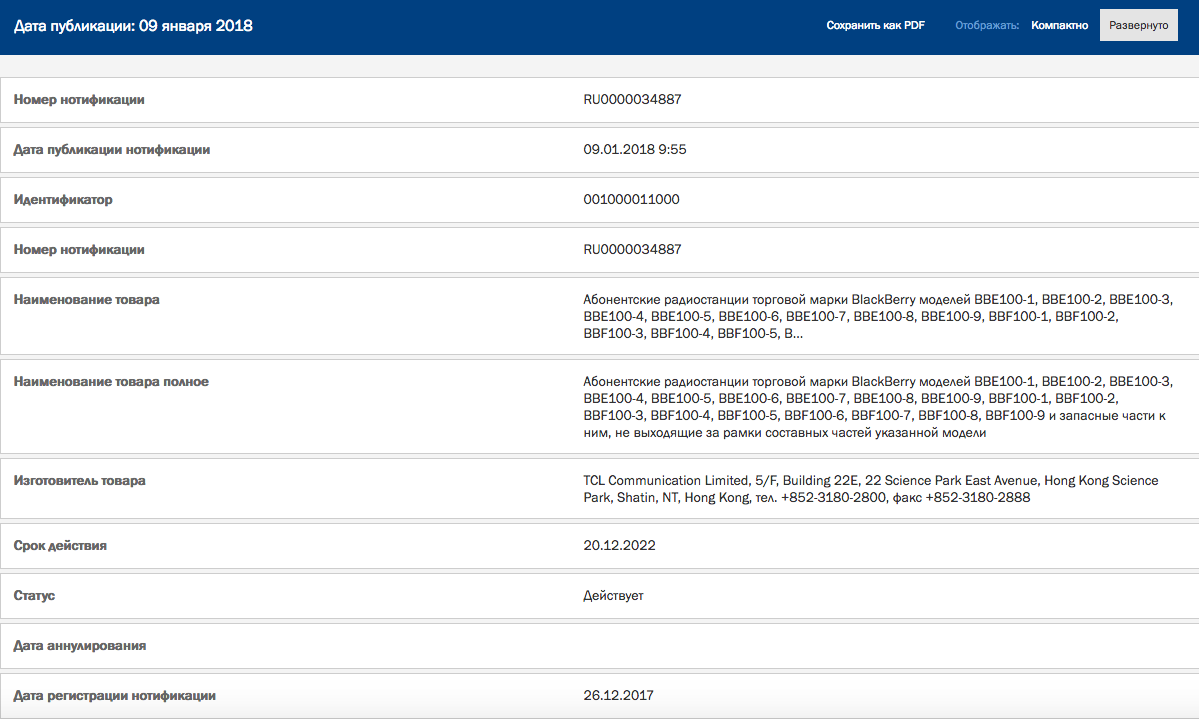Click the 'Дата аннулирования' label

point(80,646)
